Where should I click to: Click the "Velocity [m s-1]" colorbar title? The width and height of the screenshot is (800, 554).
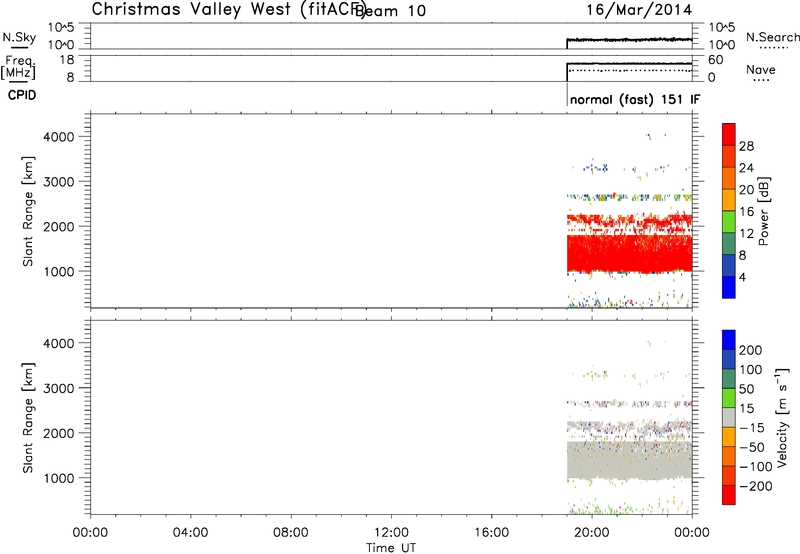pyautogui.click(x=782, y=418)
